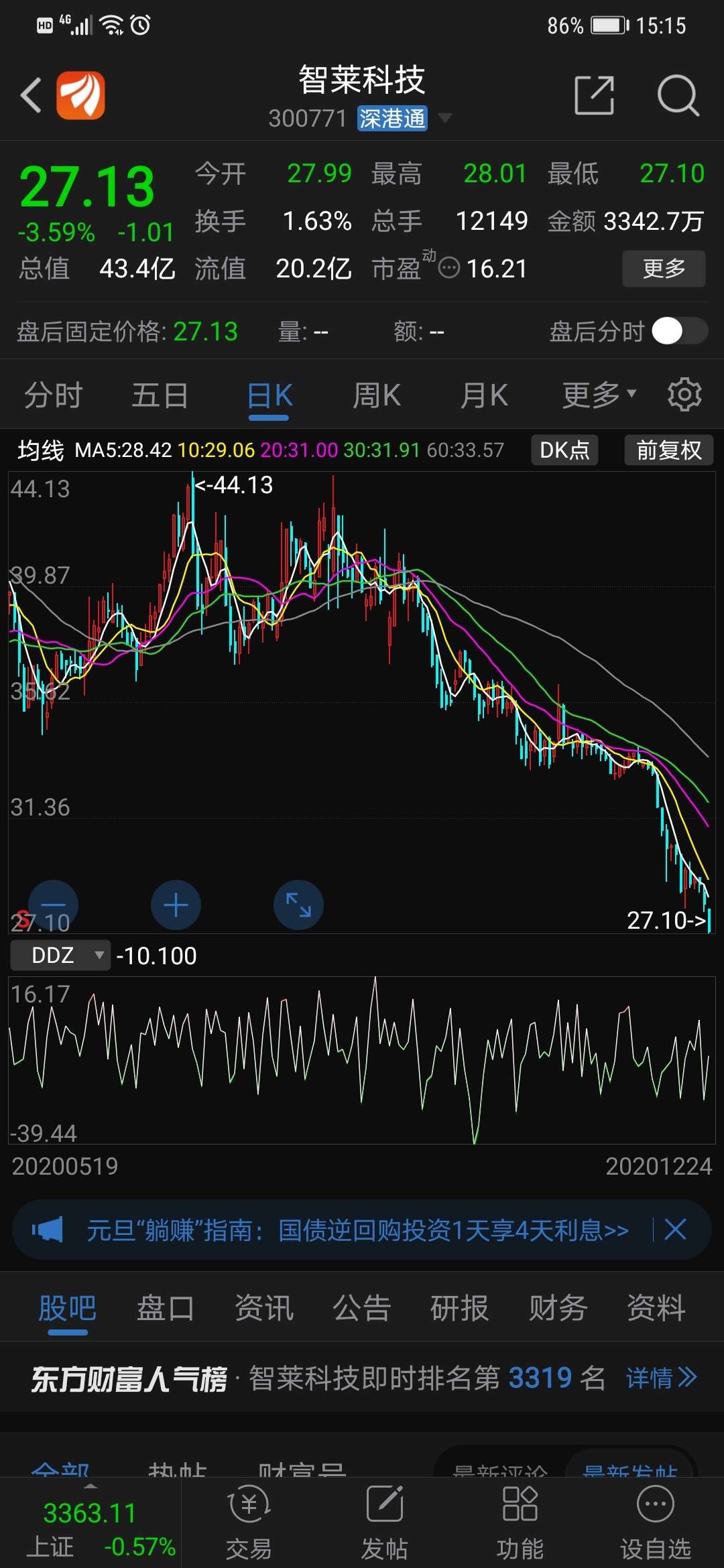This screenshot has width=724, height=1568.
Task: Tap the chart low marker 27.10->
Action: coord(667,920)
